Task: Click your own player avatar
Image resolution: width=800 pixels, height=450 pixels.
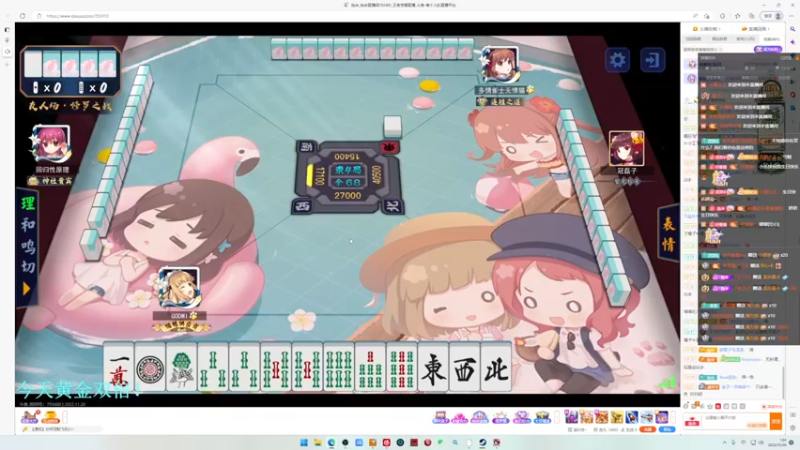Action: pyautogui.click(x=179, y=287)
